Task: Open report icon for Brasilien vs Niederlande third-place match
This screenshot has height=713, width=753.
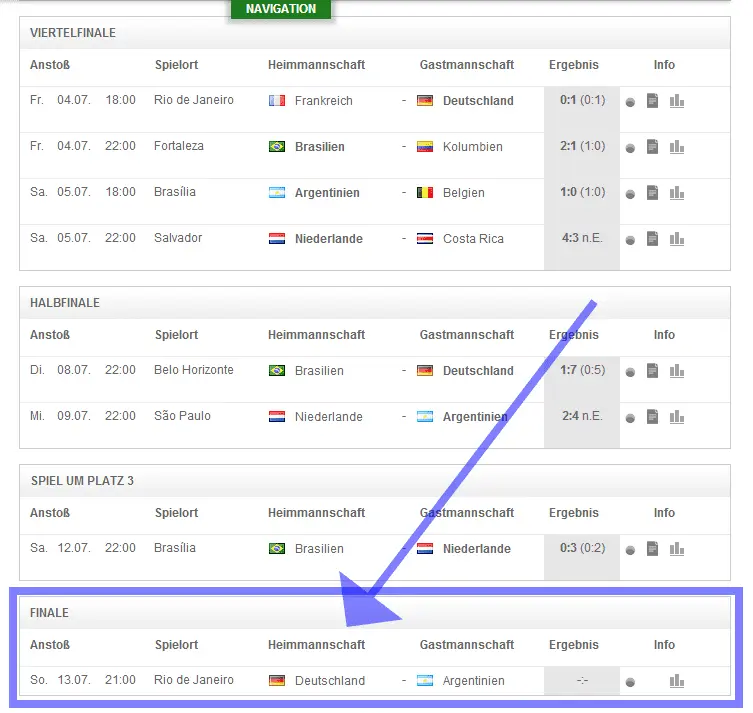Action: coord(652,549)
